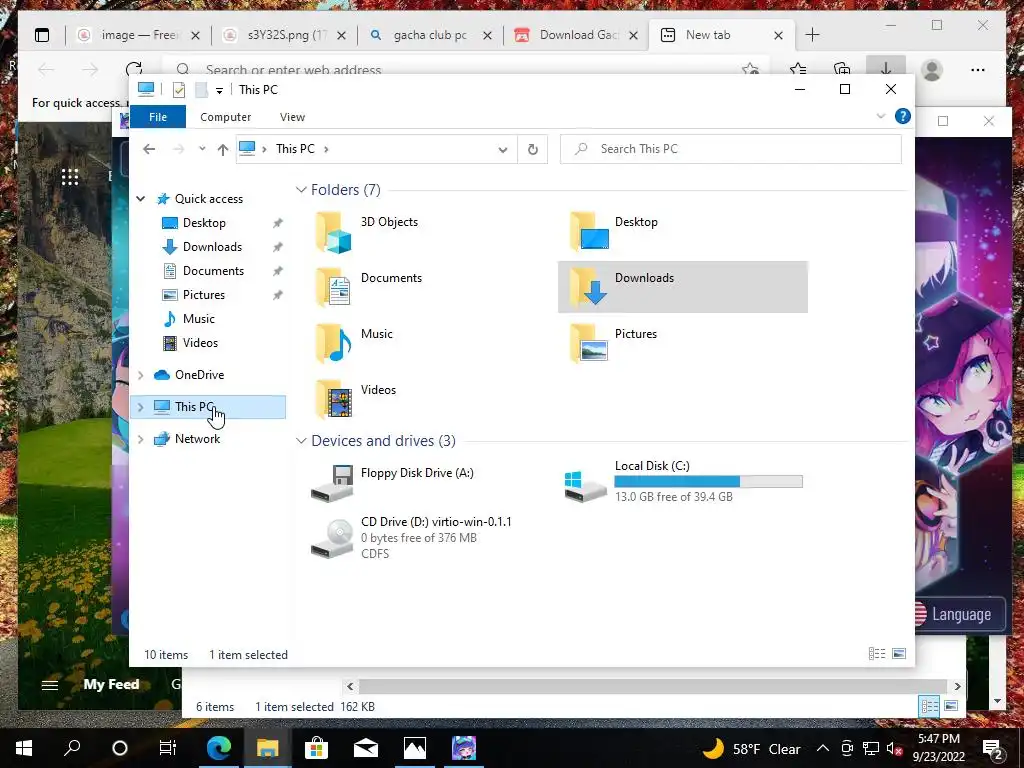
Task: Open the File ribbon menu
Action: pos(158,117)
